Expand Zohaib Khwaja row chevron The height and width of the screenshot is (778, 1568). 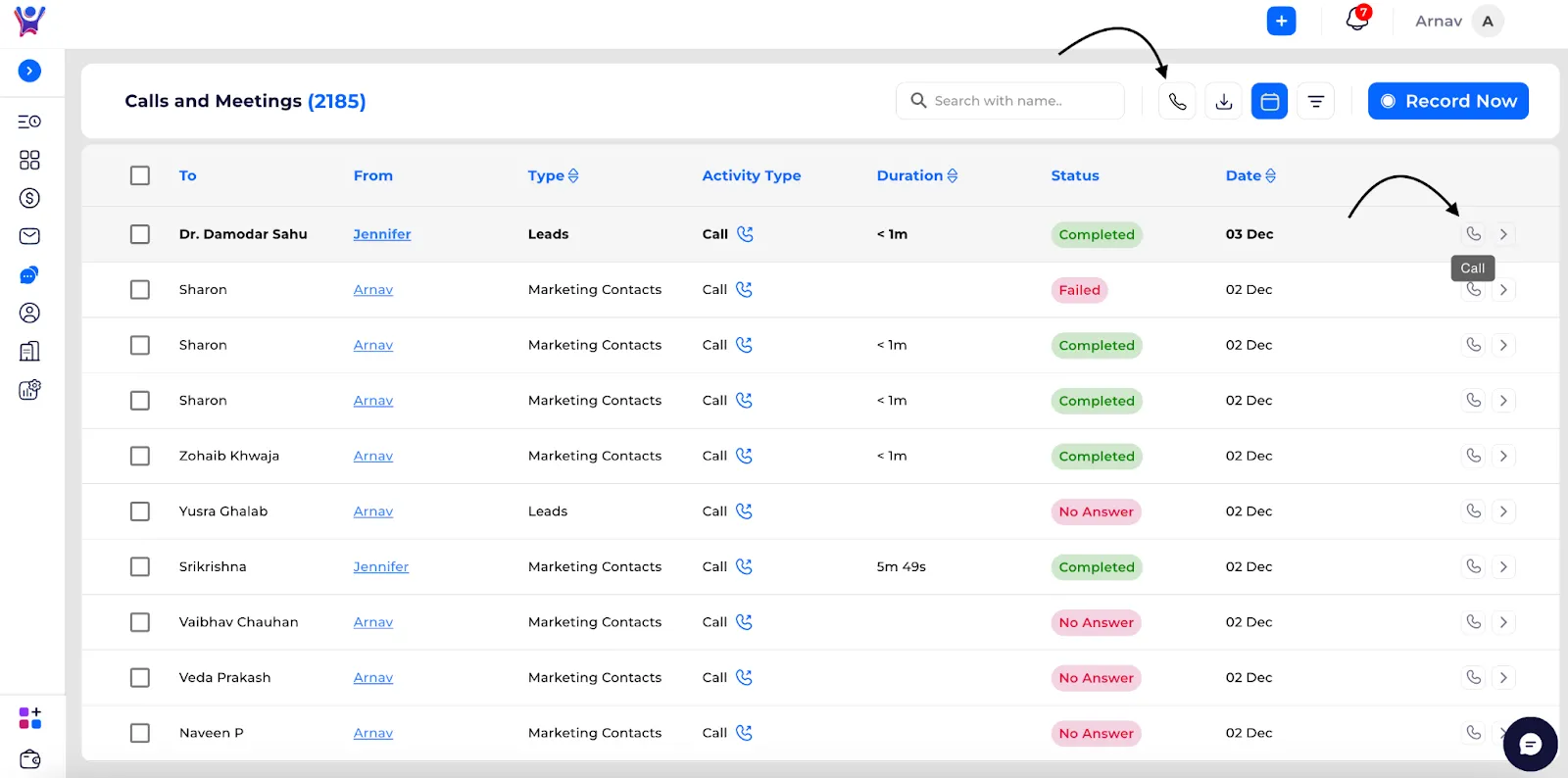1503,456
